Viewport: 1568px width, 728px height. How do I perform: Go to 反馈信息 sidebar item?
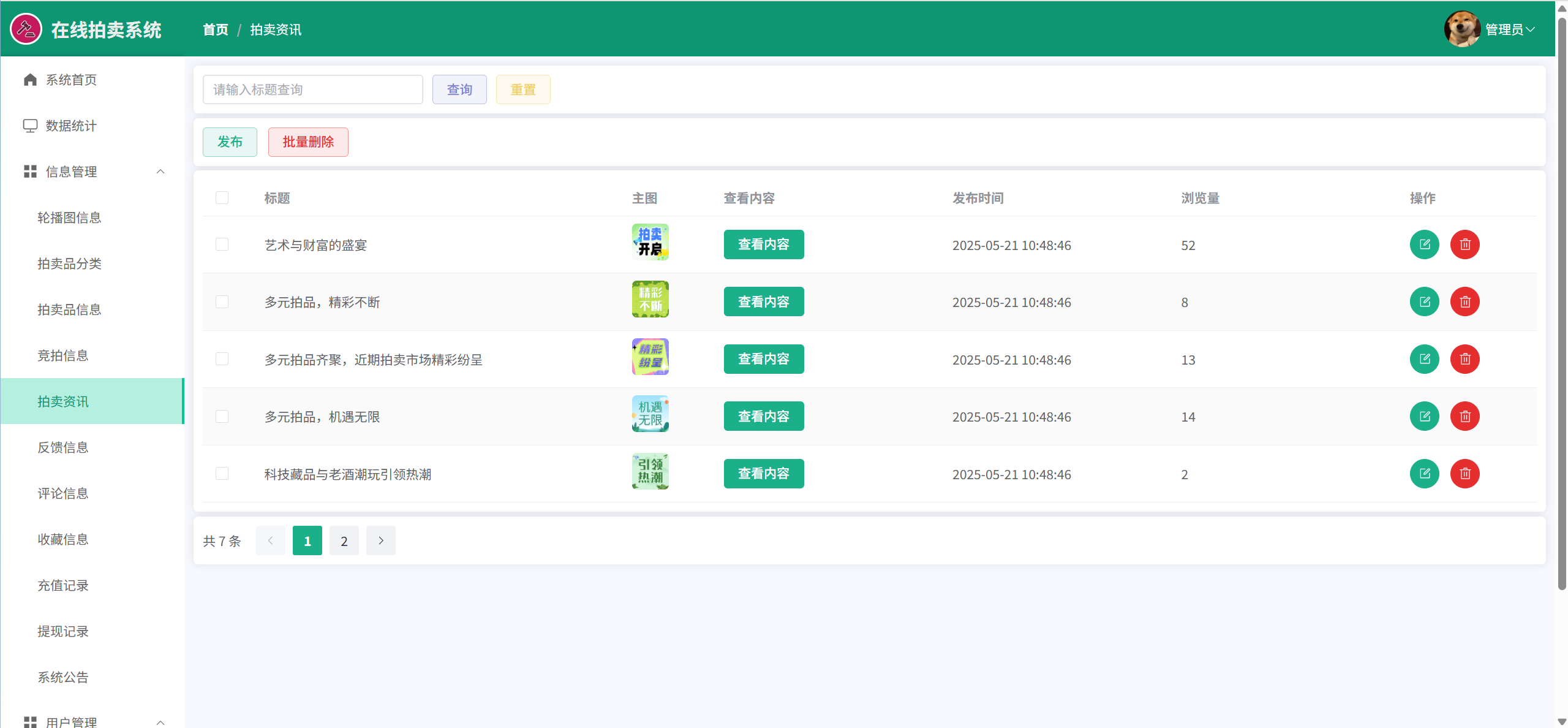(x=63, y=447)
